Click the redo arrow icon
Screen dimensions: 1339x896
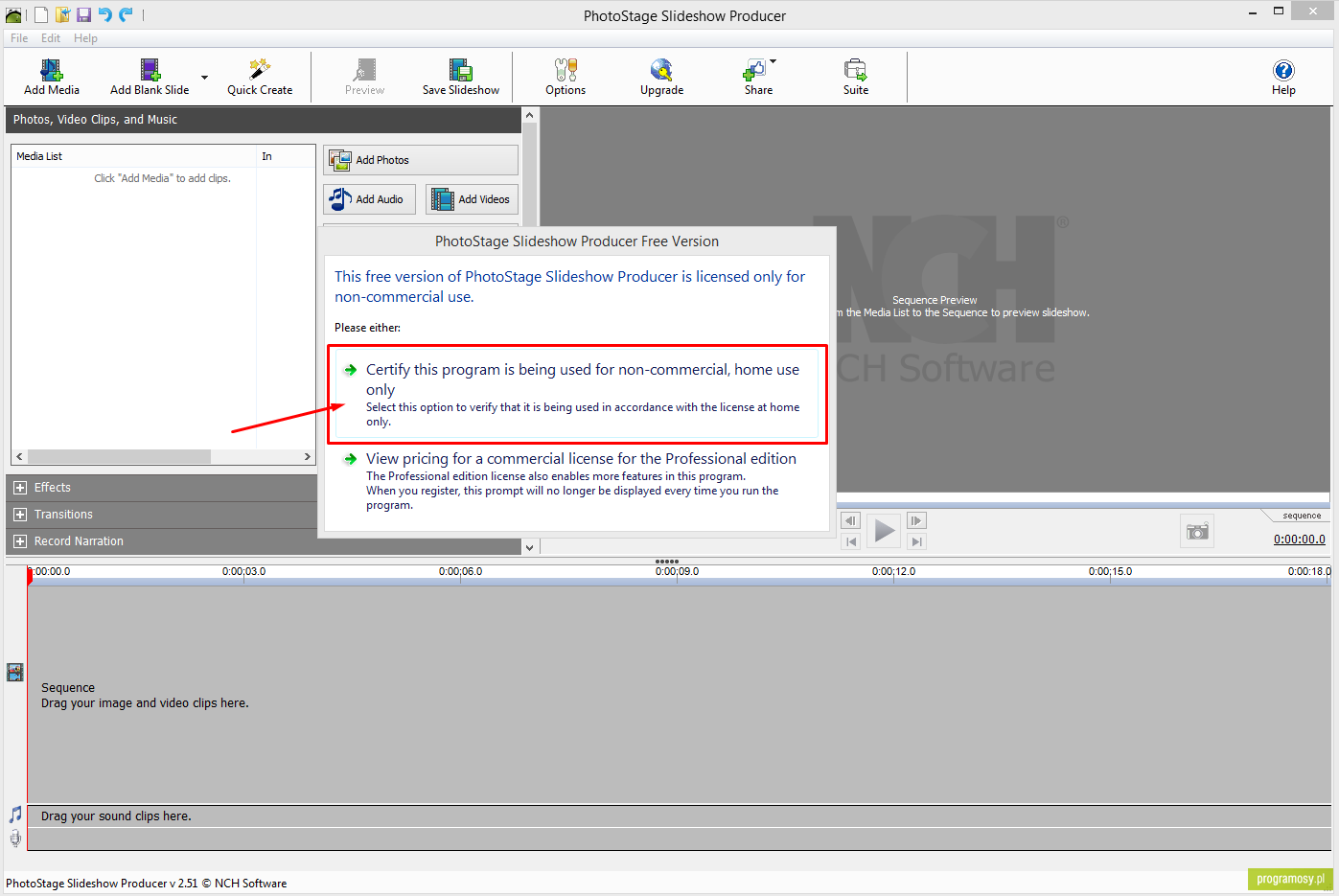[127, 14]
